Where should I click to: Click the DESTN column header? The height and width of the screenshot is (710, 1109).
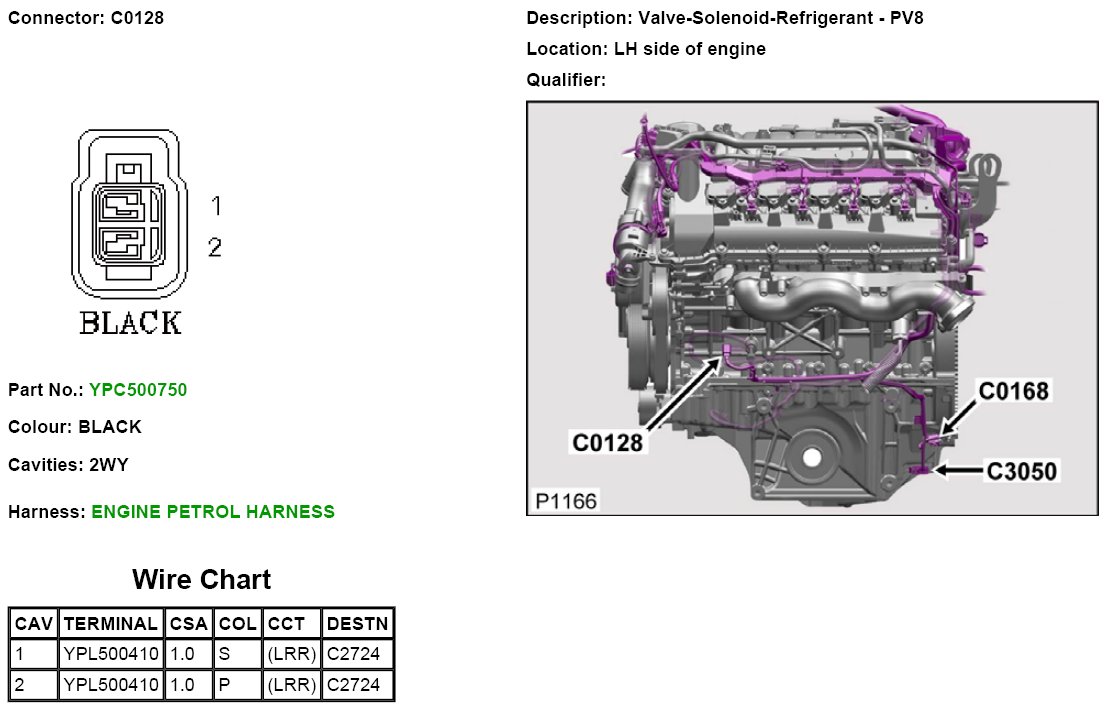pyautogui.click(x=357, y=624)
